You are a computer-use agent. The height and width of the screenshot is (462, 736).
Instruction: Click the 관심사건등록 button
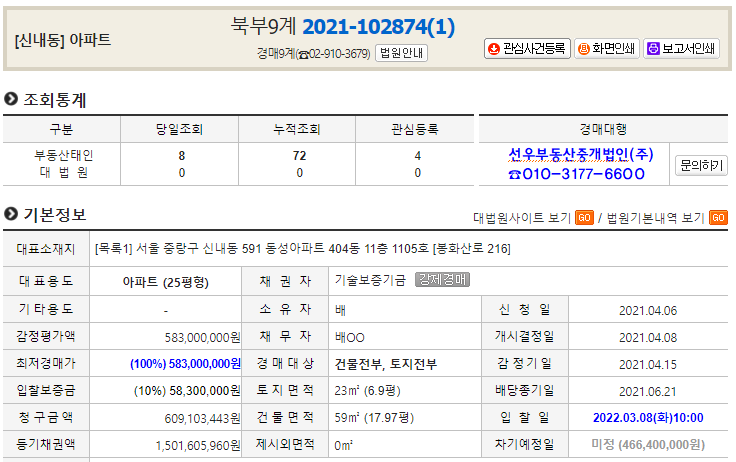pos(527,48)
